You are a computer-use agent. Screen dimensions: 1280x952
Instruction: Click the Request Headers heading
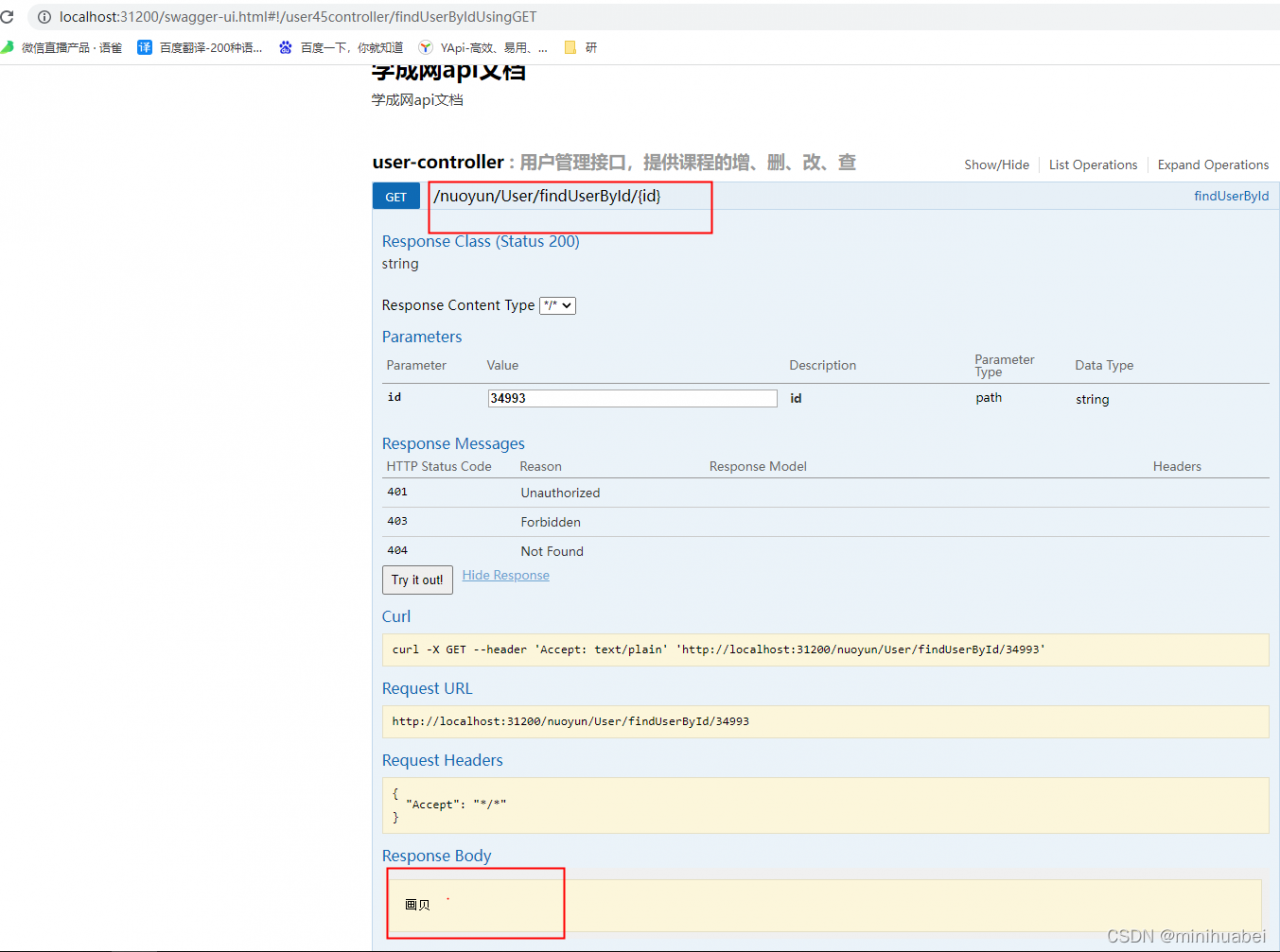(x=442, y=761)
